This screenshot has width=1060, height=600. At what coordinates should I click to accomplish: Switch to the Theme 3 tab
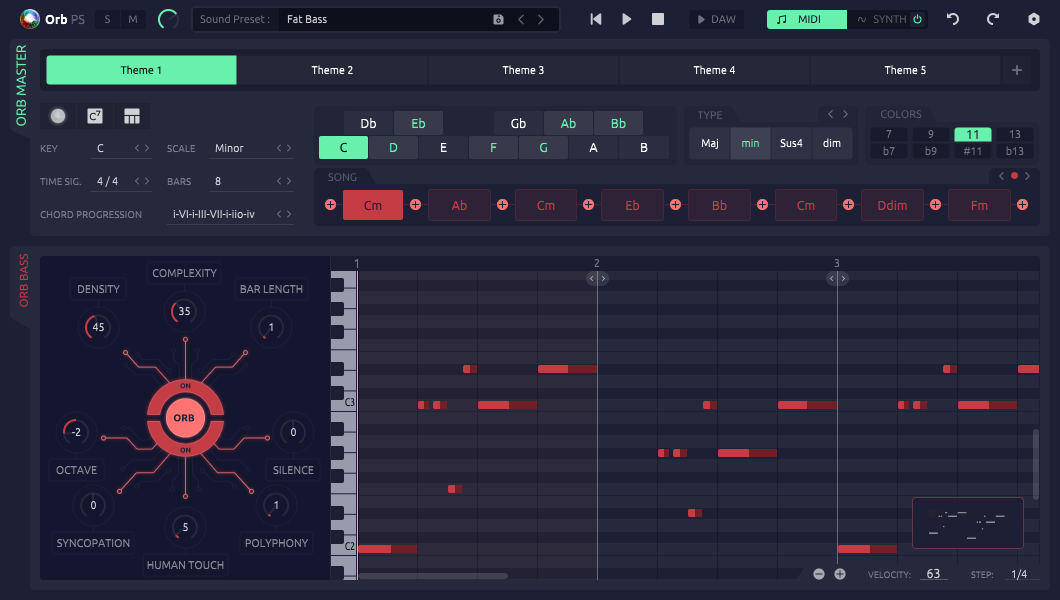[523, 70]
